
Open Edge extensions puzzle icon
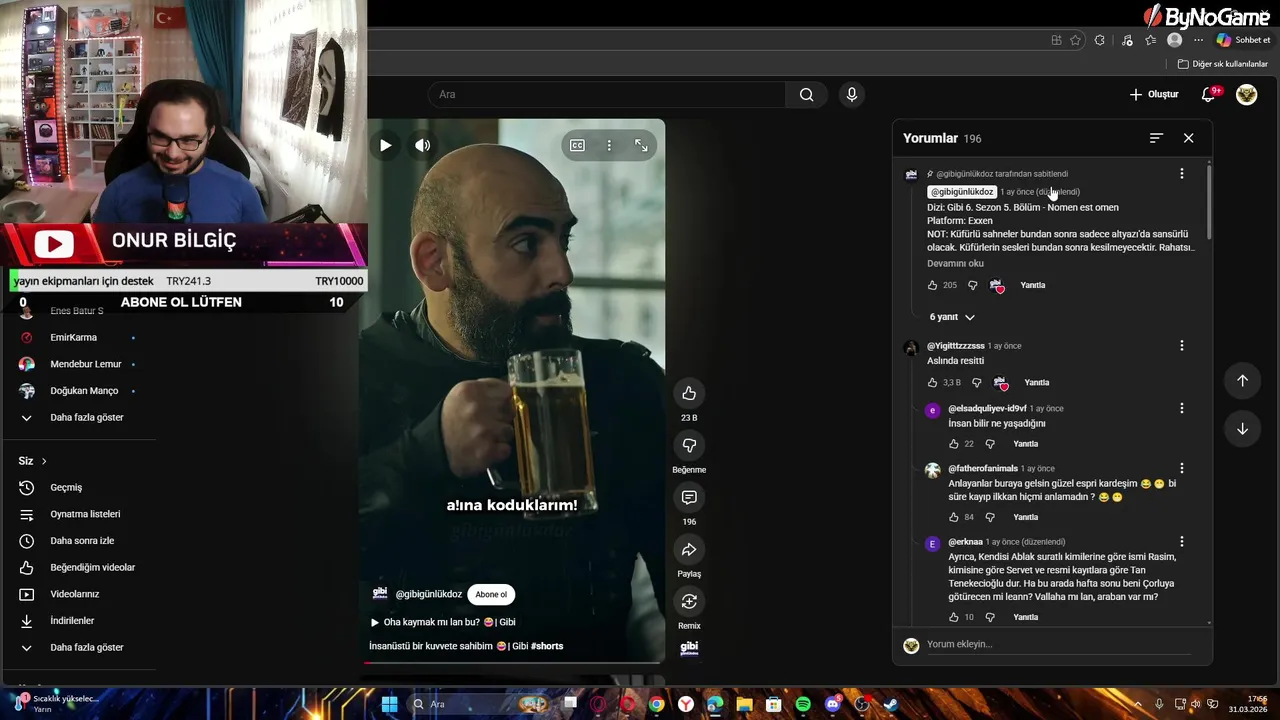(x=1100, y=40)
